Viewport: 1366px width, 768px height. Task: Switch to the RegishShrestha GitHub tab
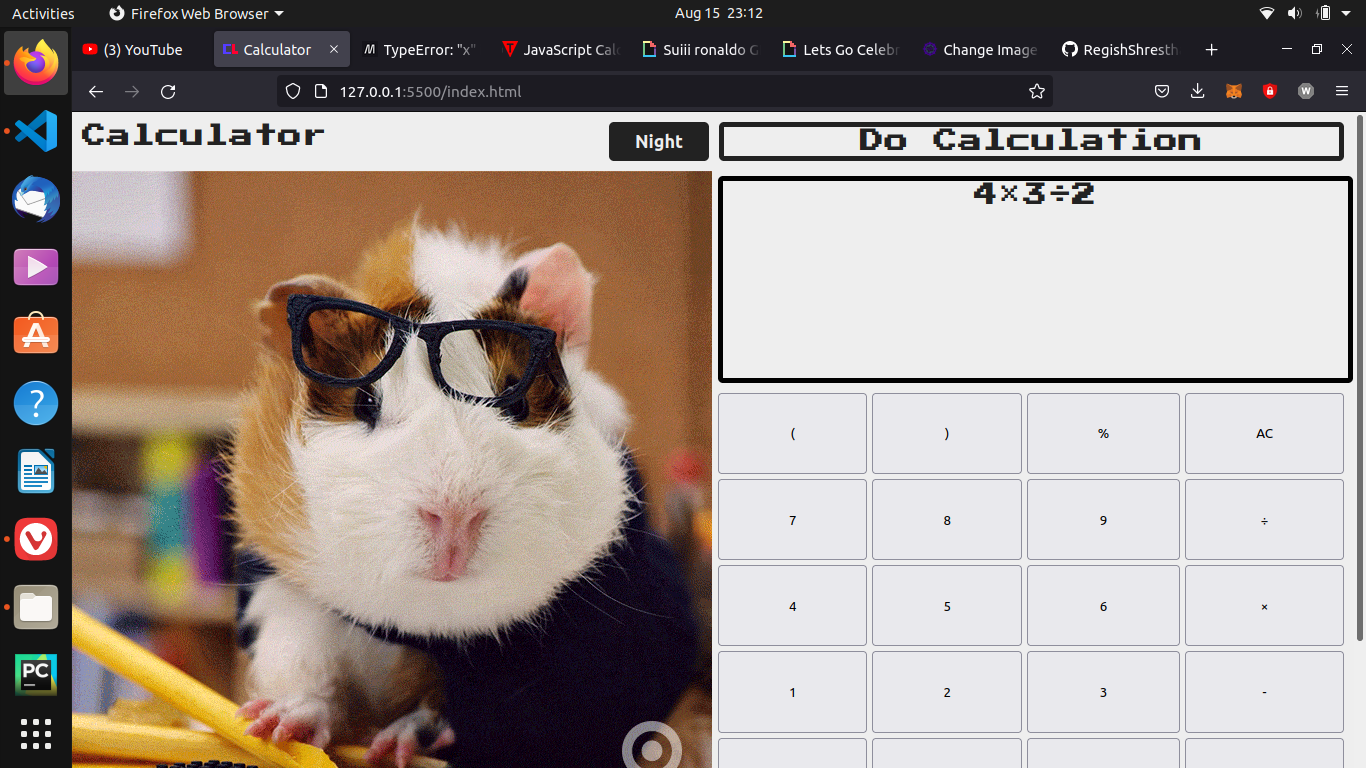[x=1120, y=50]
